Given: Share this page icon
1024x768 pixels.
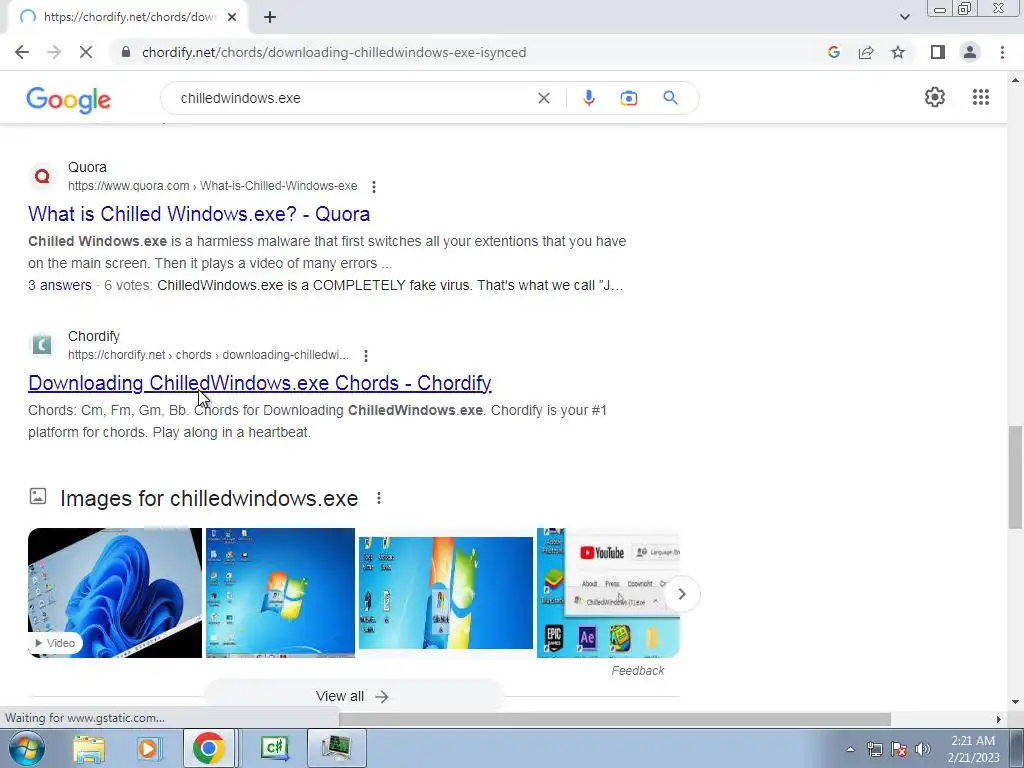Looking at the screenshot, I should pos(866,52).
